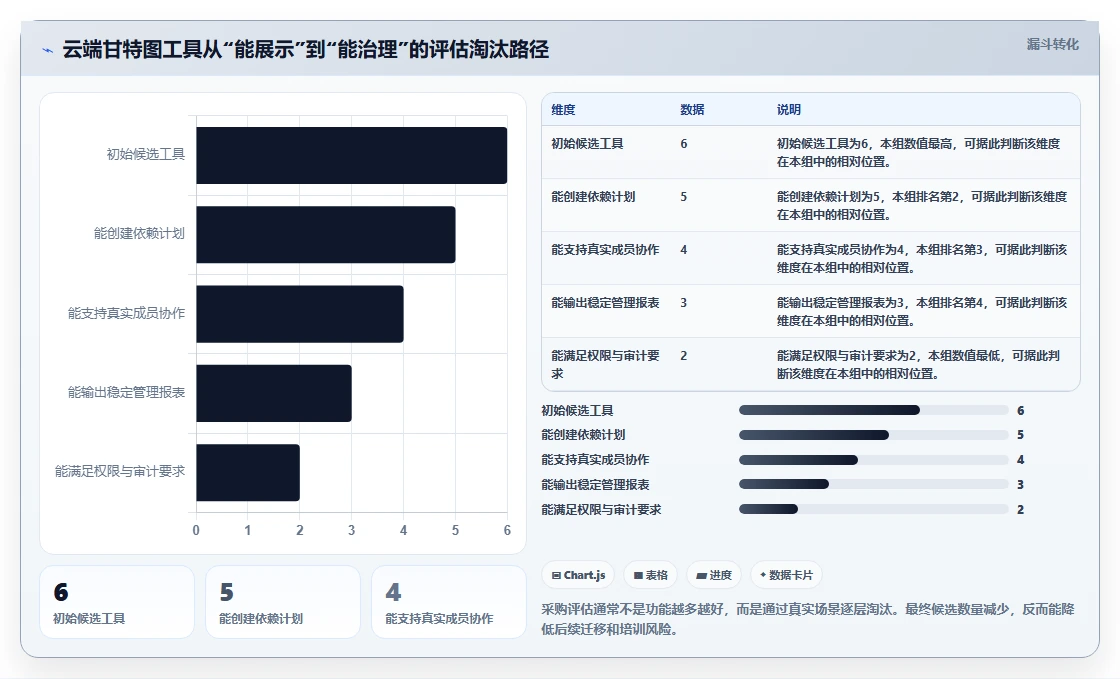Viewport: 1120px width, 679px height.
Task: Click the 数据 column header
Action: 692,109
